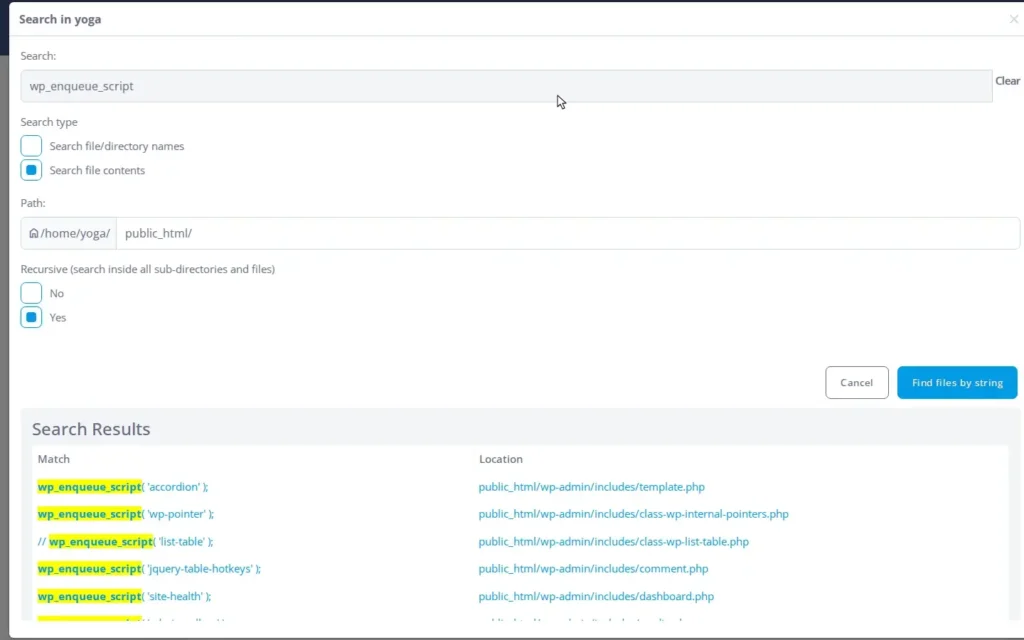Screen dimensions: 1024x640
Task: Click the 'jquery-table-hotkeys' match text
Action: (x=149, y=569)
